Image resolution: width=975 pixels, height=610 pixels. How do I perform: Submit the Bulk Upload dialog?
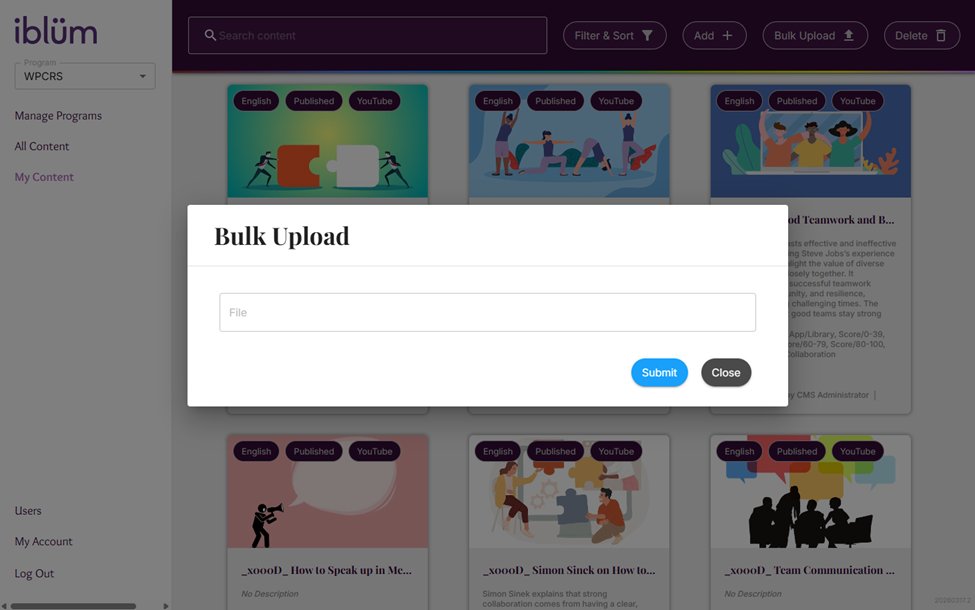659,372
